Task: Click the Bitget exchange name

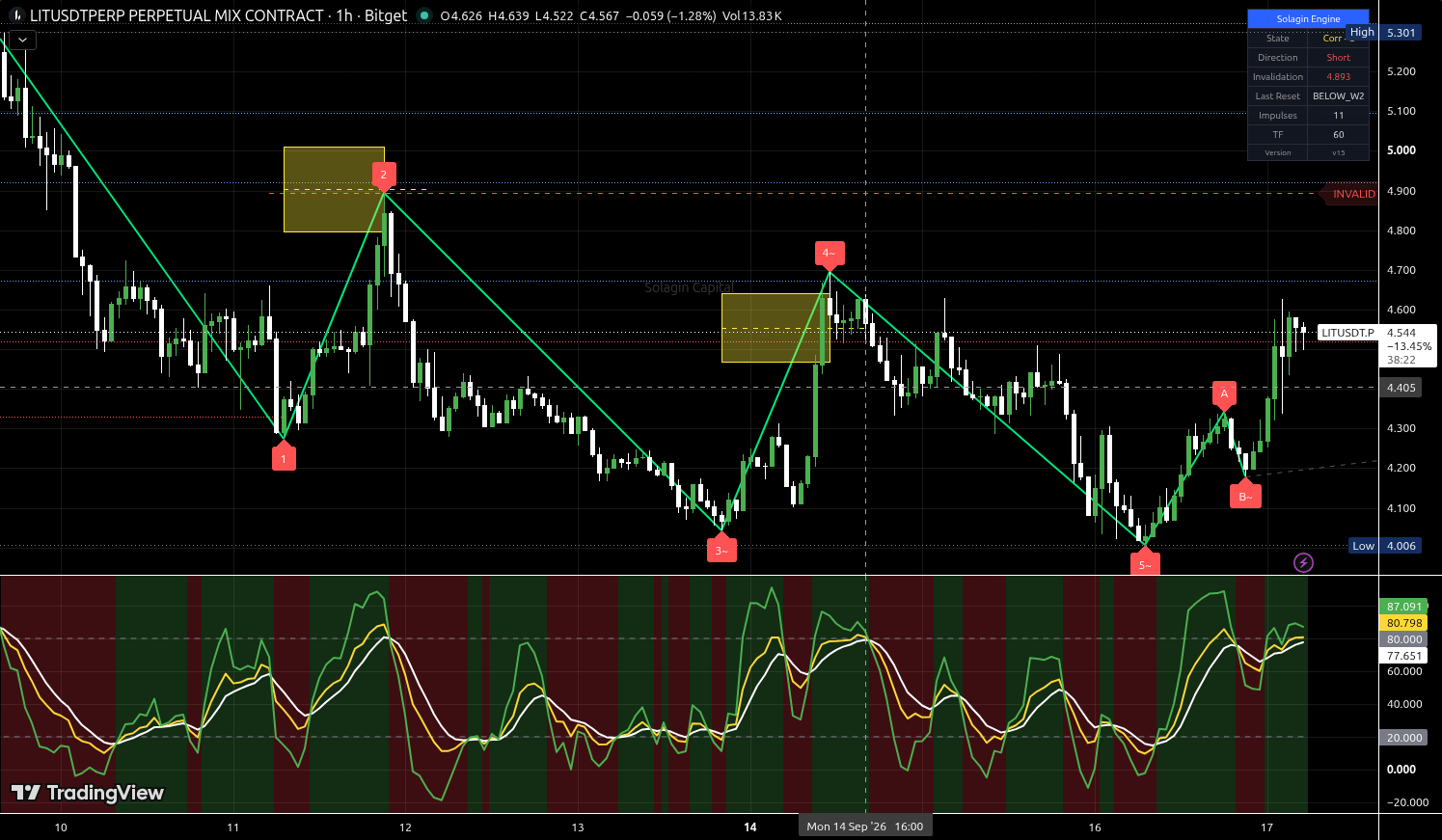Action: 386,15
